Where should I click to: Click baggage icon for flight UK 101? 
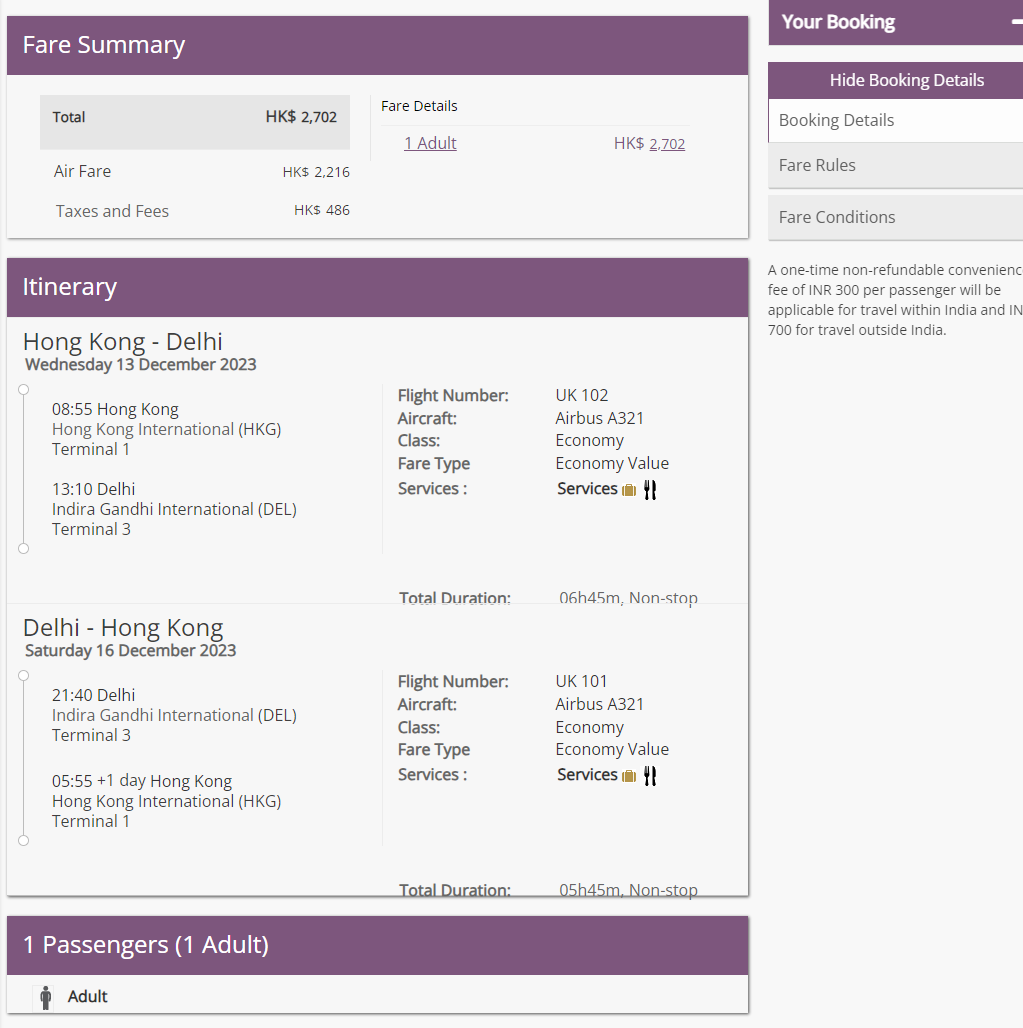click(x=629, y=776)
